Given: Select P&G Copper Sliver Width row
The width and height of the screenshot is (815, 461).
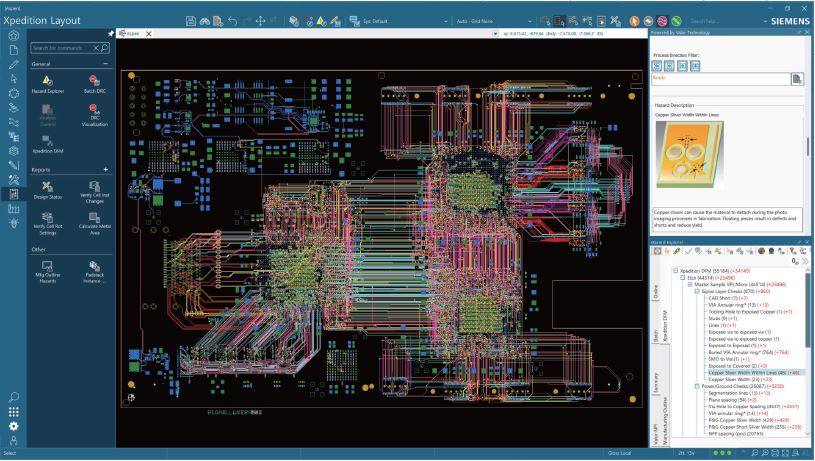Looking at the screenshot, I should (749, 420).
